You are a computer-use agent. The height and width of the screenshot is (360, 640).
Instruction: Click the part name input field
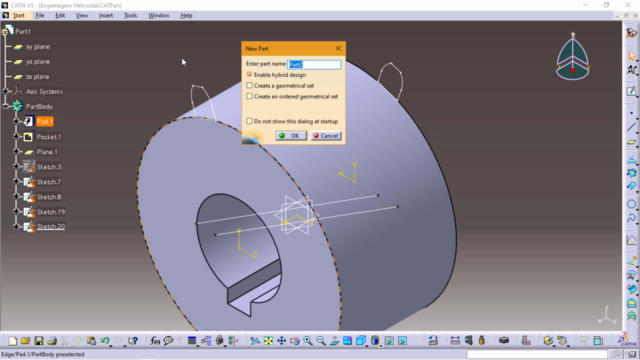coord(314,64)
